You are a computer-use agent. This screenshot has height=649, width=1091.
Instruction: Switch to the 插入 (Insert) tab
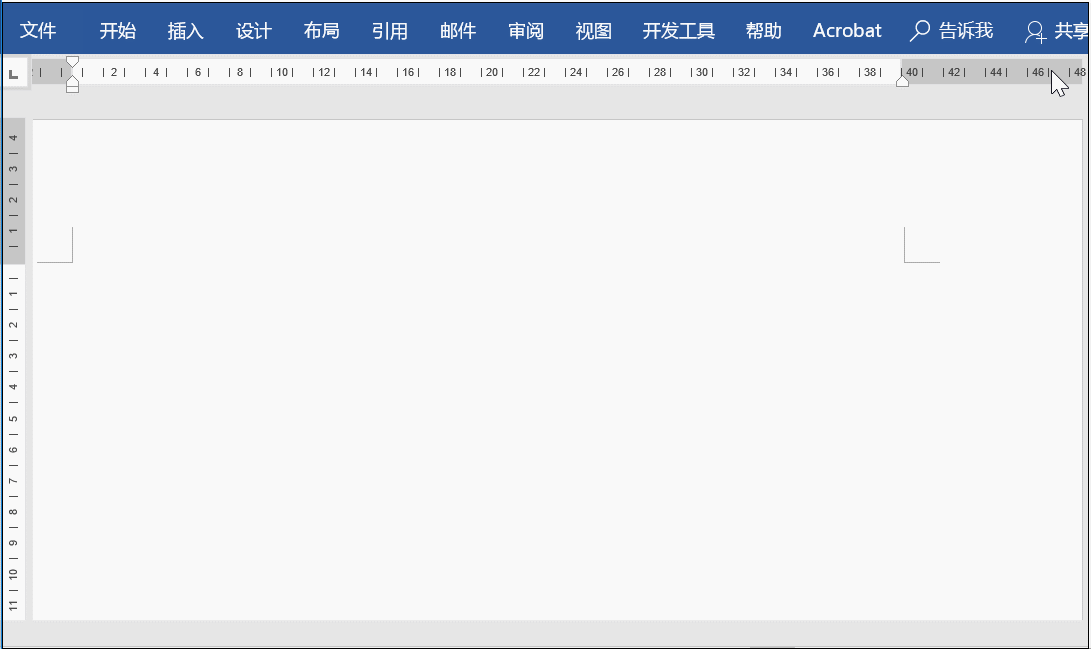pos(185,30)
